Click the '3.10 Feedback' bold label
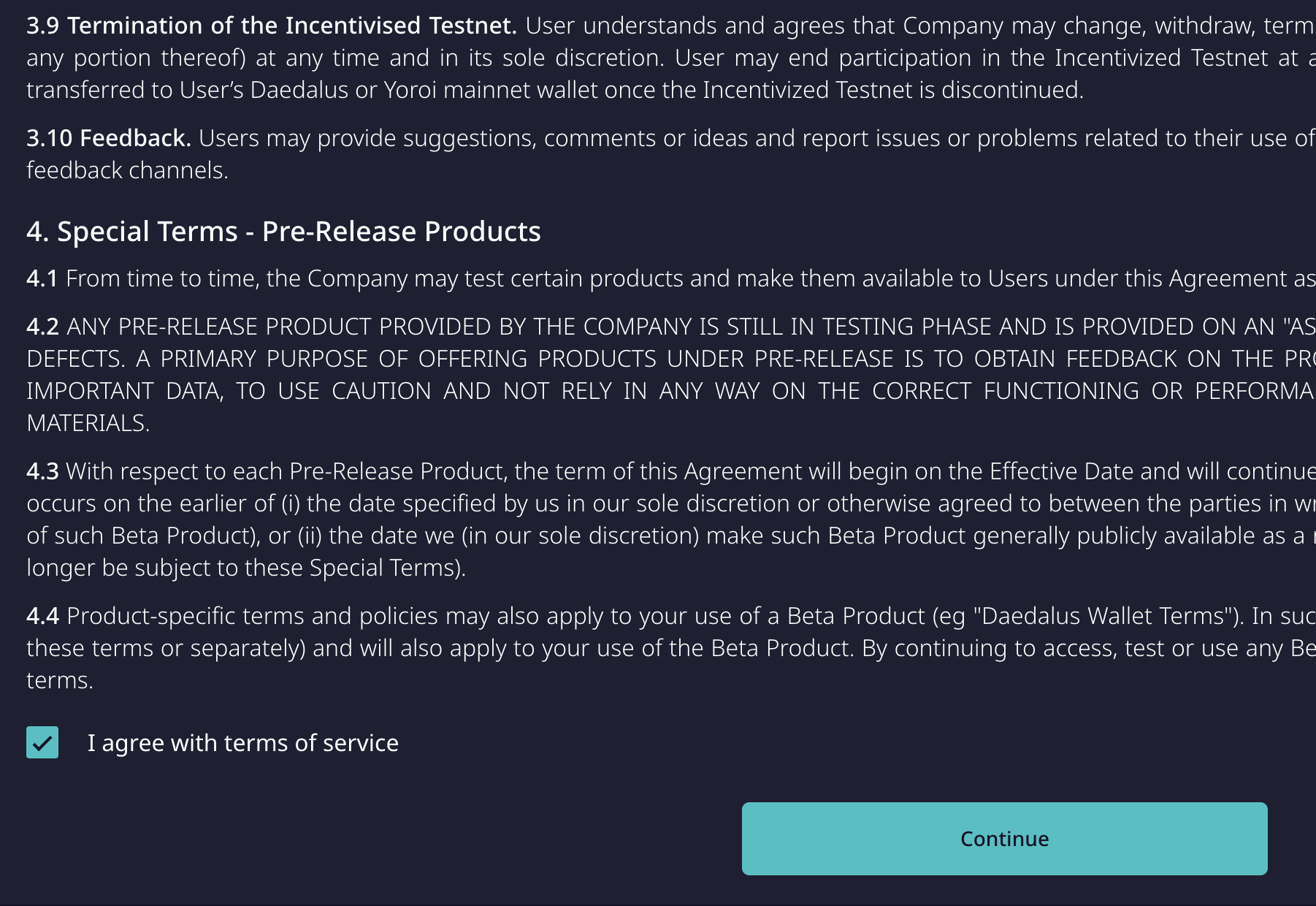The height and width of the screenshot is (906, 1316). point(109,138)
